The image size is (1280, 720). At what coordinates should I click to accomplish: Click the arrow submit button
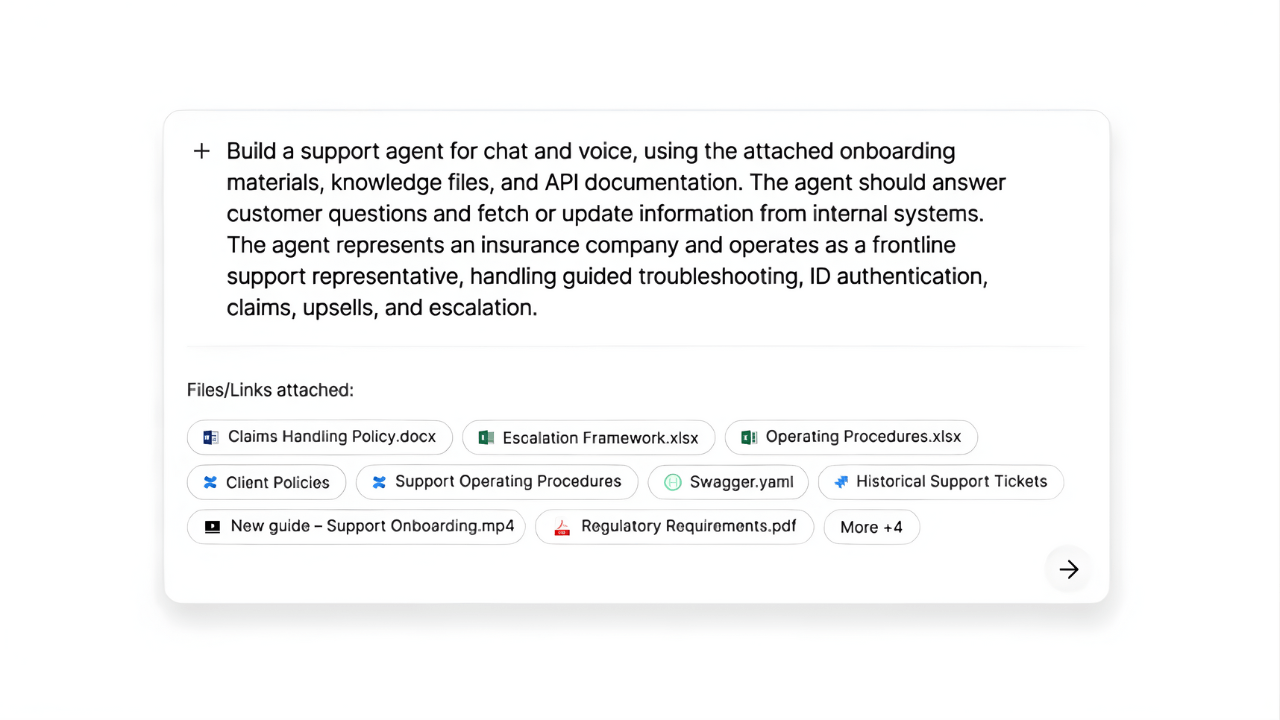(x=1068, y=569)
